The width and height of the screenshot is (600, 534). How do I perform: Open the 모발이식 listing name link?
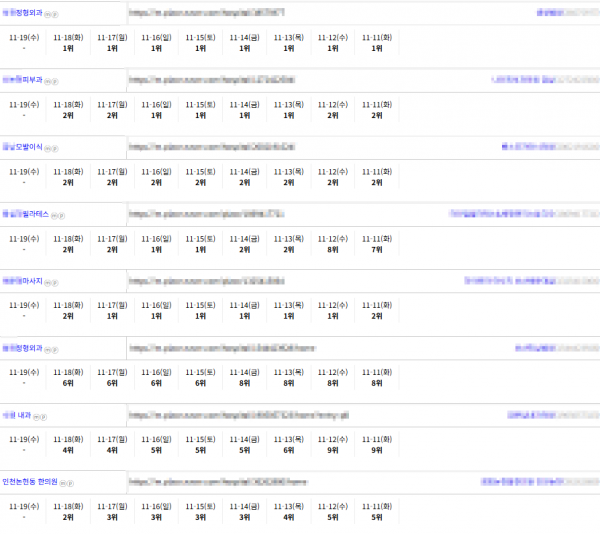(22, 146)
